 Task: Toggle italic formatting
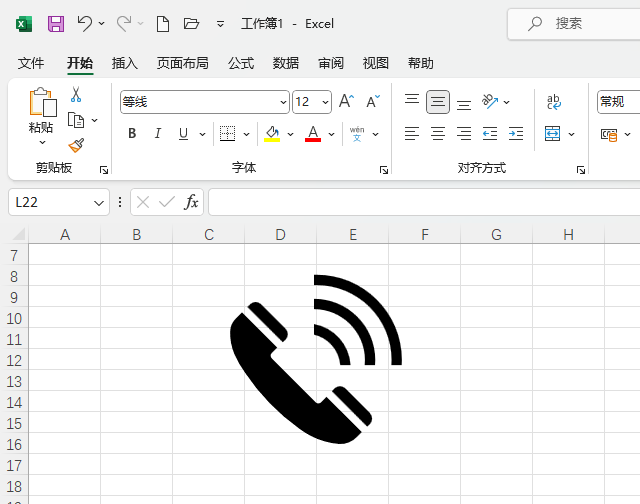coord(158,133)
